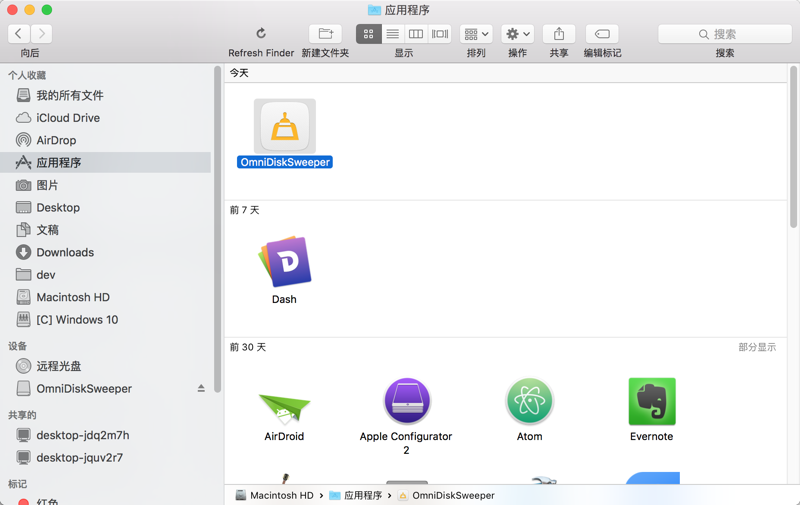
Task: Click the 今天 group header
Action: [x=239, y=73]
